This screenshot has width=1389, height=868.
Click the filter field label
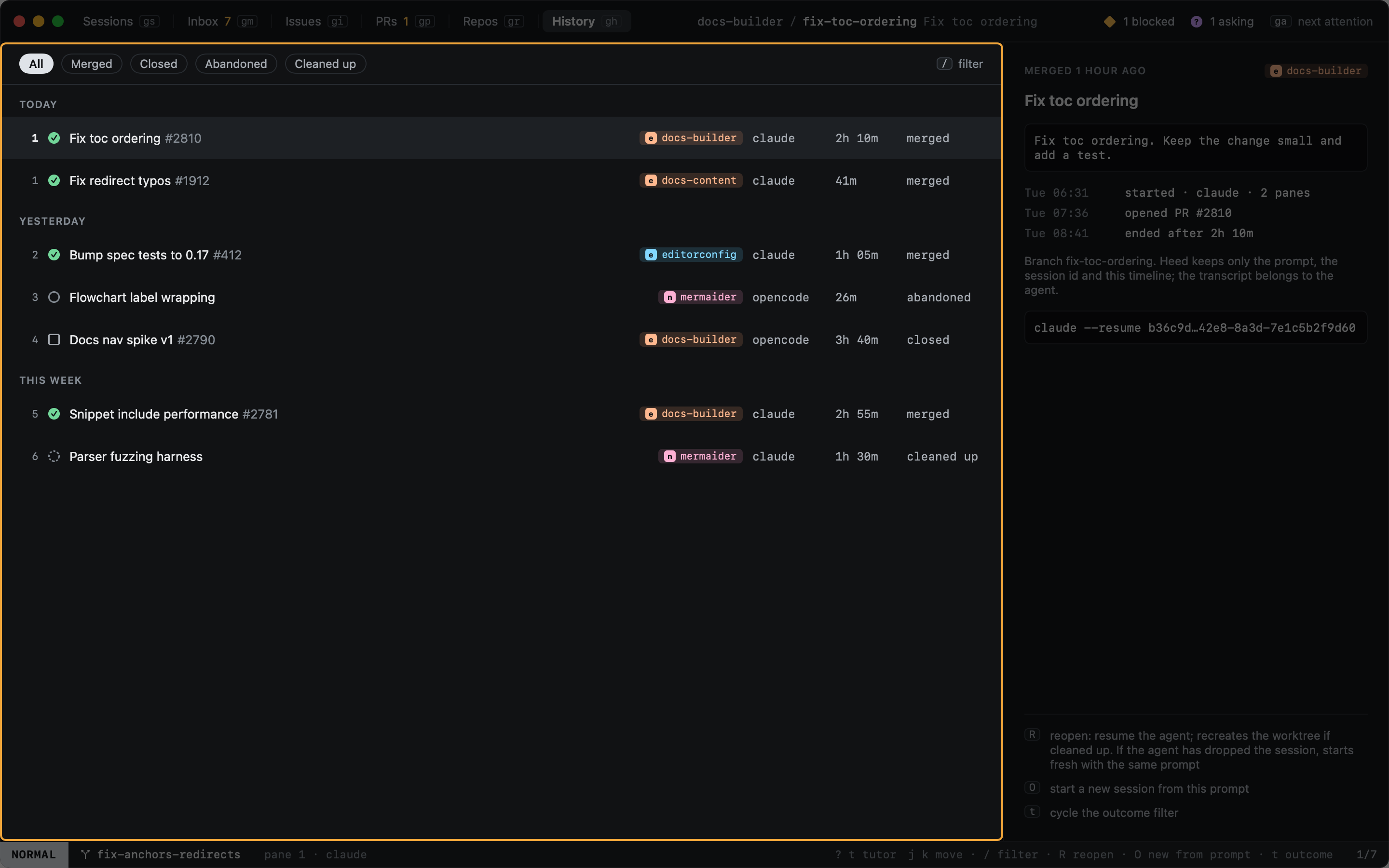970,63
